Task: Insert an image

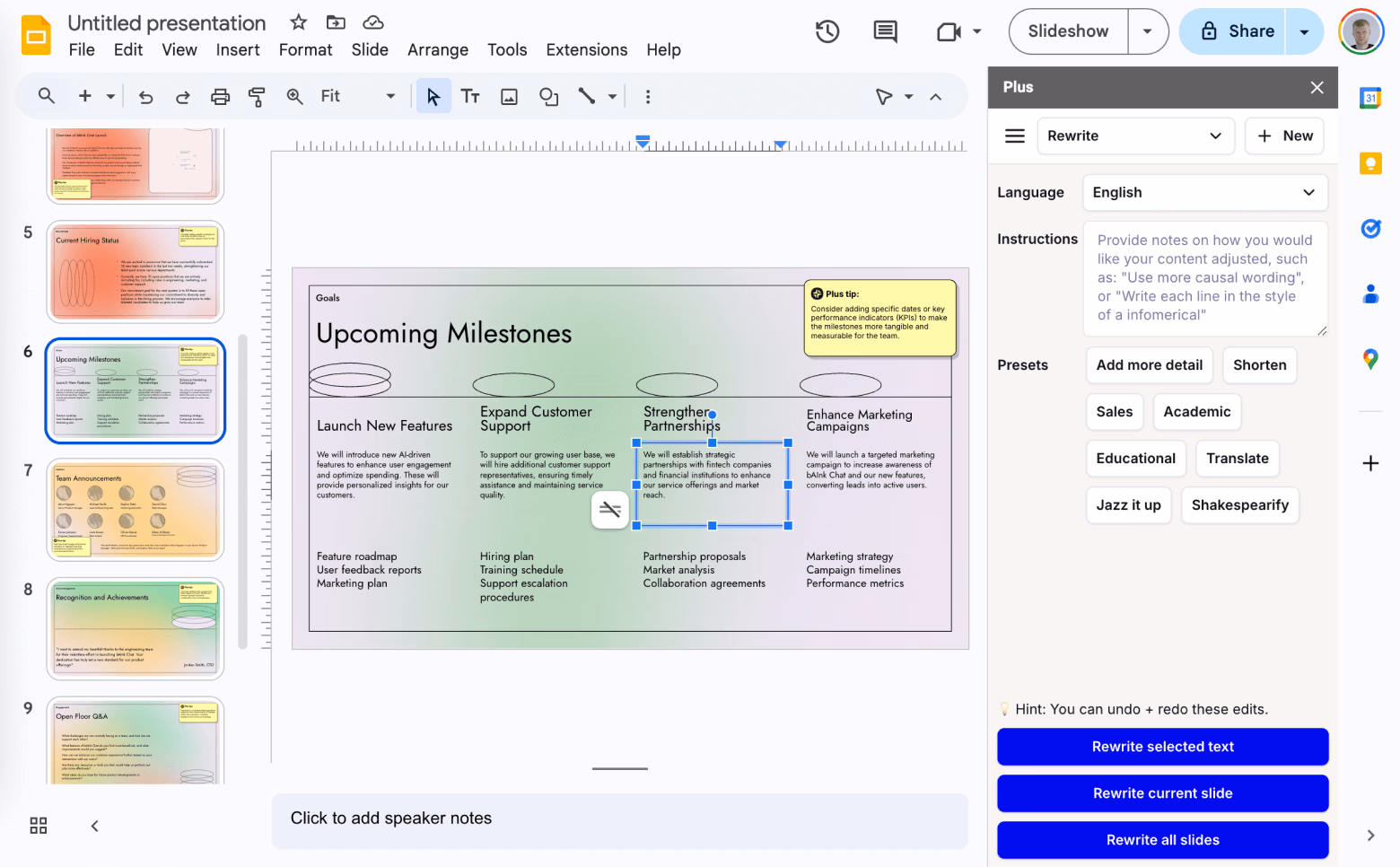Action: pyautogui.click(x=509, y=96)
